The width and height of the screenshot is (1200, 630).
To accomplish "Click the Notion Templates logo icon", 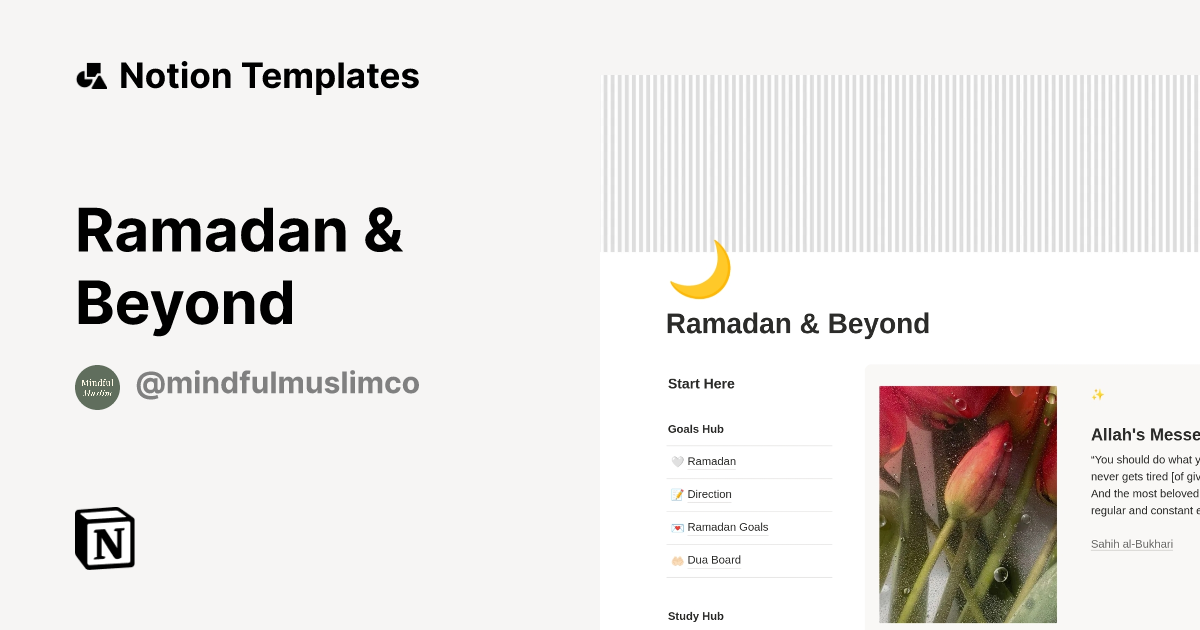I will [93, 75].
